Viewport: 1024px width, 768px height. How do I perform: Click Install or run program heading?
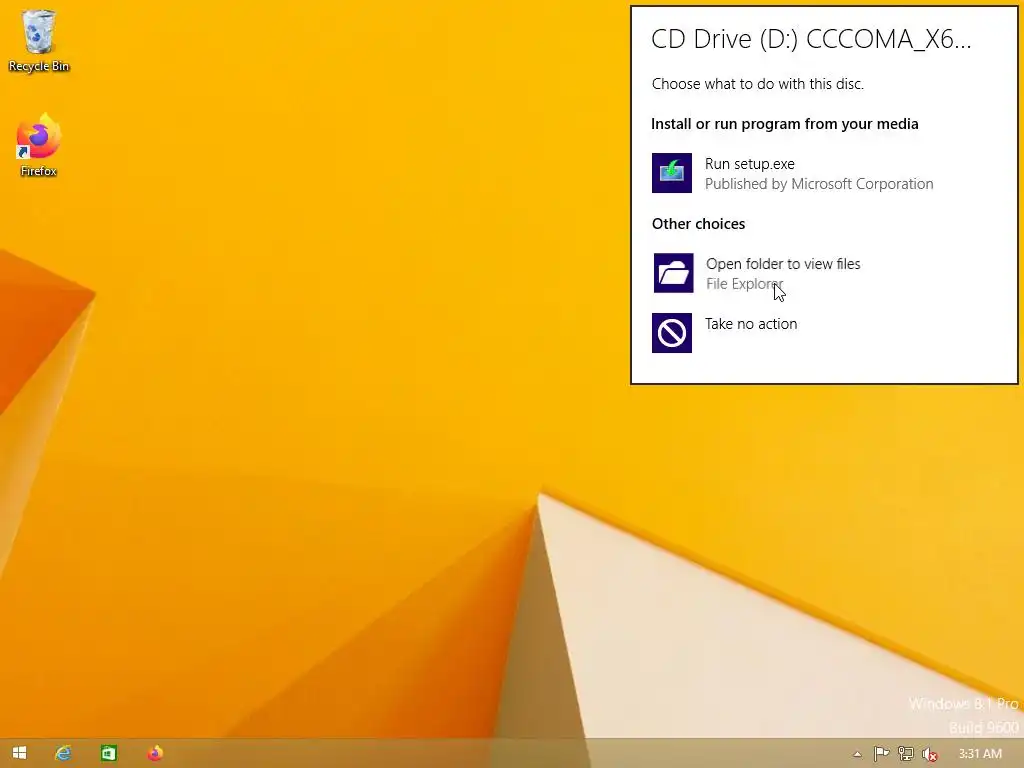point(784,124)
